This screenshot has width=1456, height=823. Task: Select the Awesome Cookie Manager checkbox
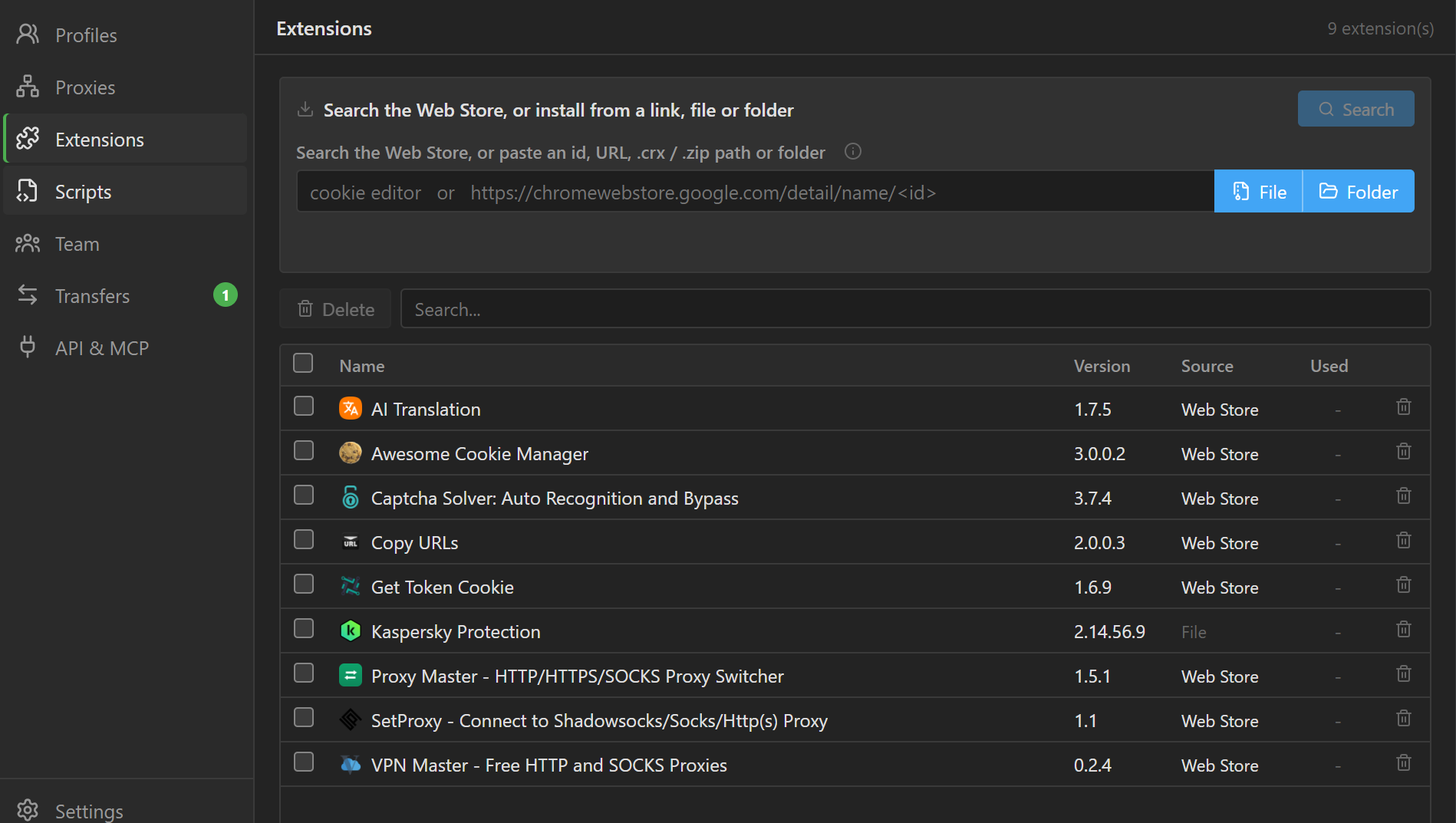pyautogui.click(x=304, y=450)
